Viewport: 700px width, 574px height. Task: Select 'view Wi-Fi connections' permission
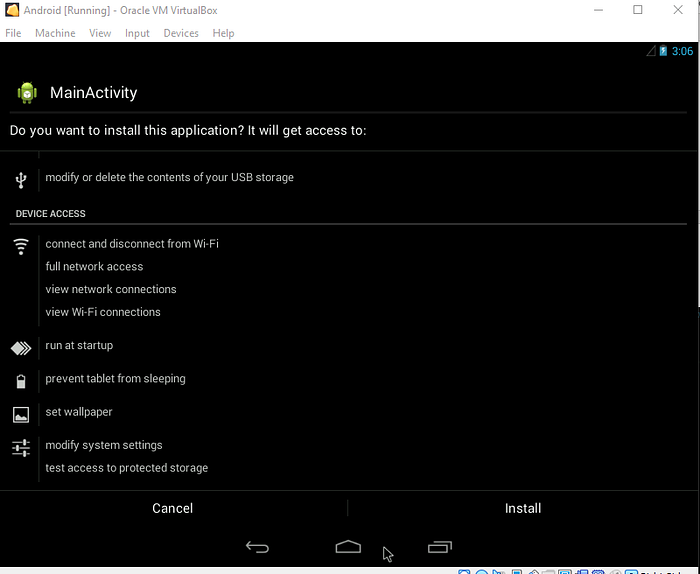(x=103, y=312)
